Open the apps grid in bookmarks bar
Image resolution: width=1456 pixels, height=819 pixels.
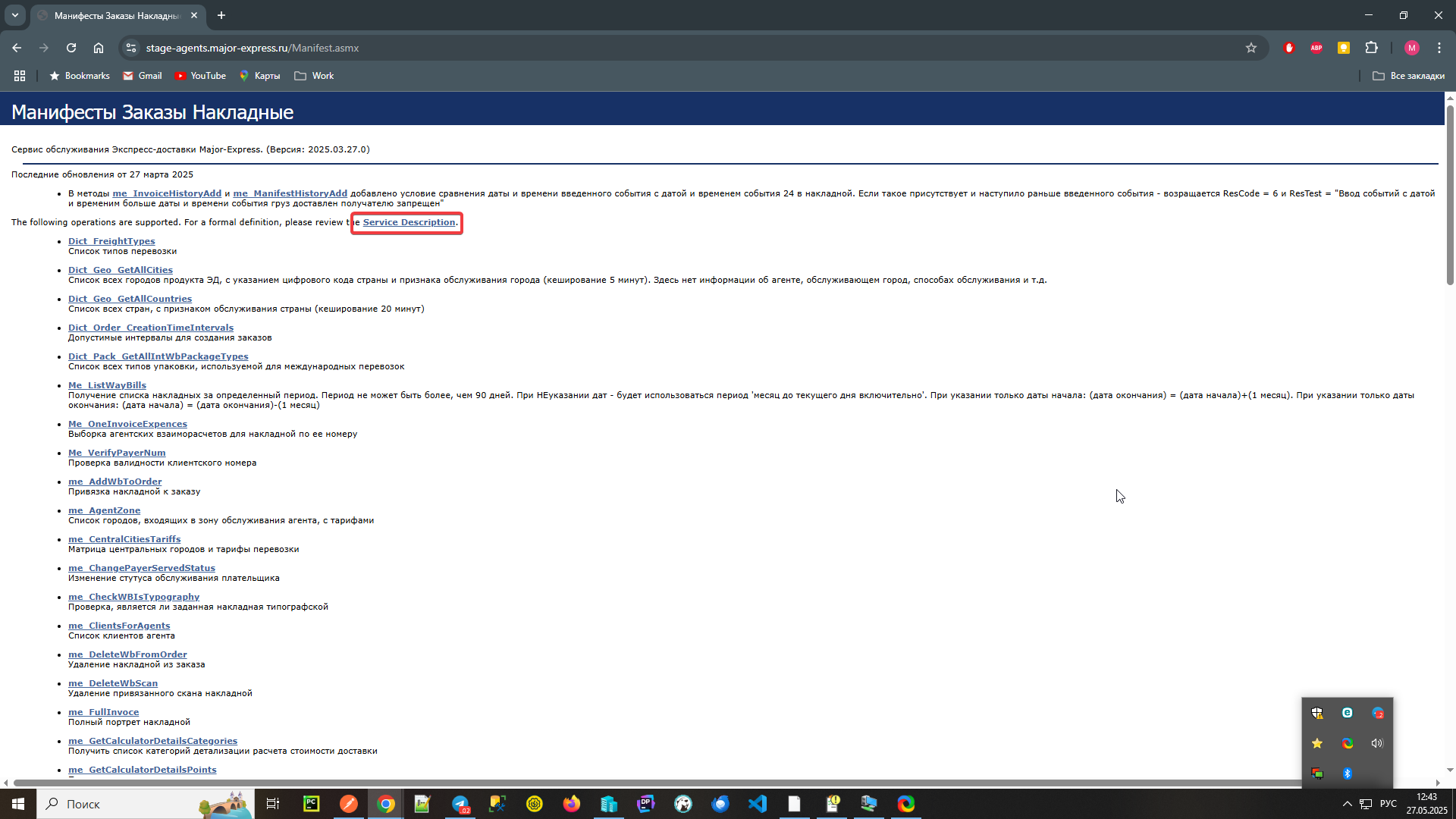[x=20, y=76]
